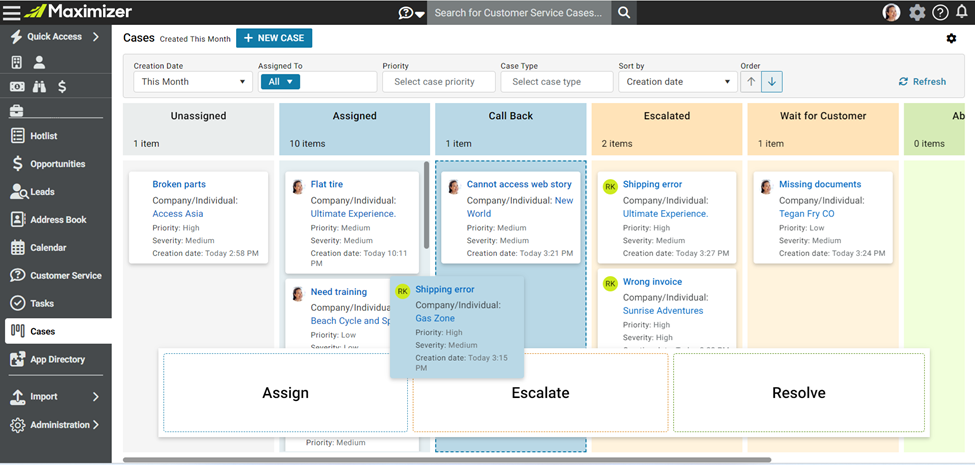Image resolution: width=975 pixels, height=465 pixels.
Task: Open the binoculars quick access icon
Action: pos(40,87)
